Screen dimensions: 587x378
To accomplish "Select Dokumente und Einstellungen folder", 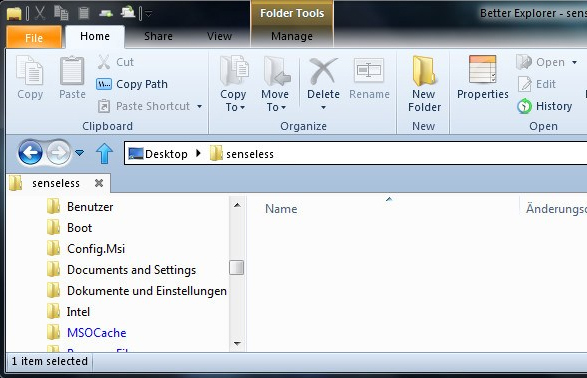I will pos(137,290).
